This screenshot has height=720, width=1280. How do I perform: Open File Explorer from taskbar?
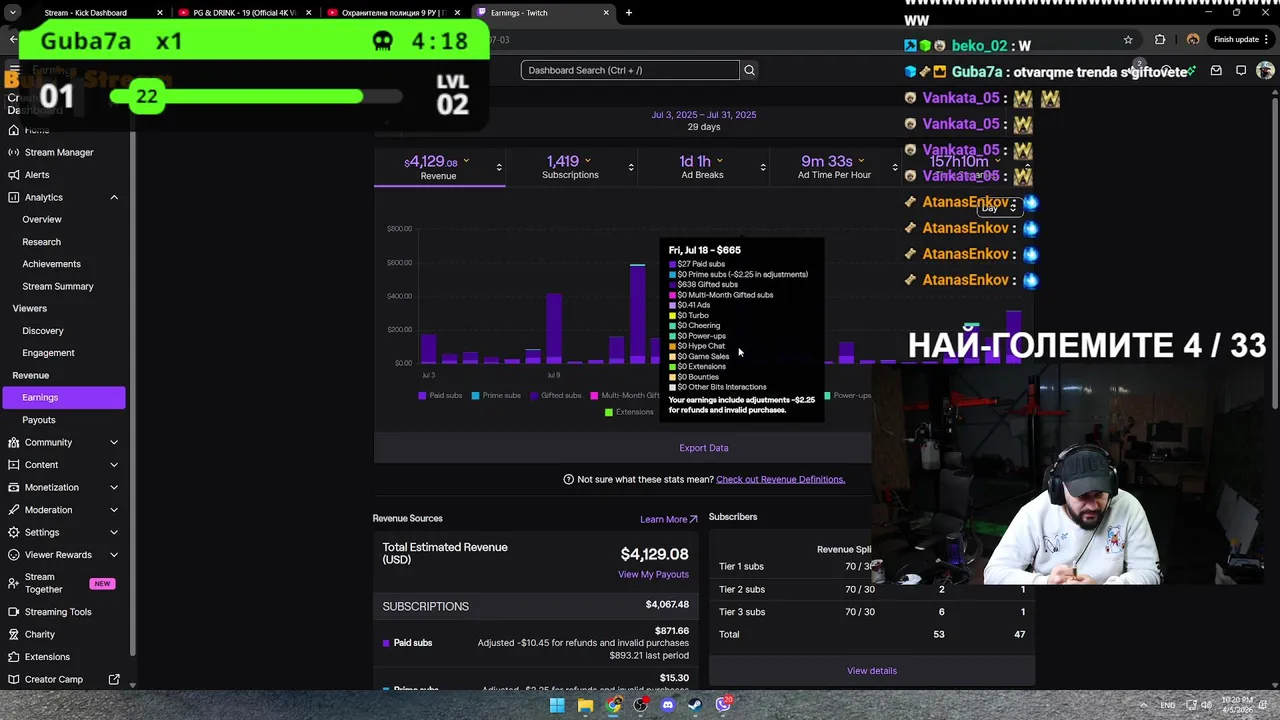pos(585,705)
